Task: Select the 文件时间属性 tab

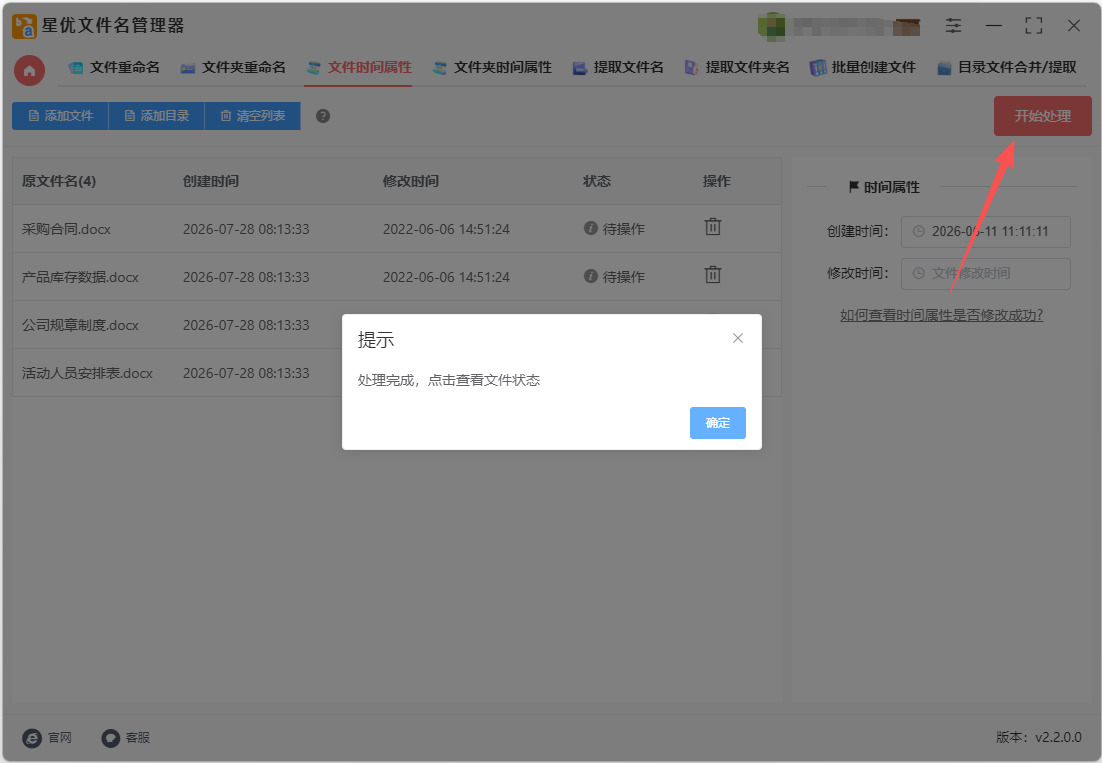Action: pos(359,67)
